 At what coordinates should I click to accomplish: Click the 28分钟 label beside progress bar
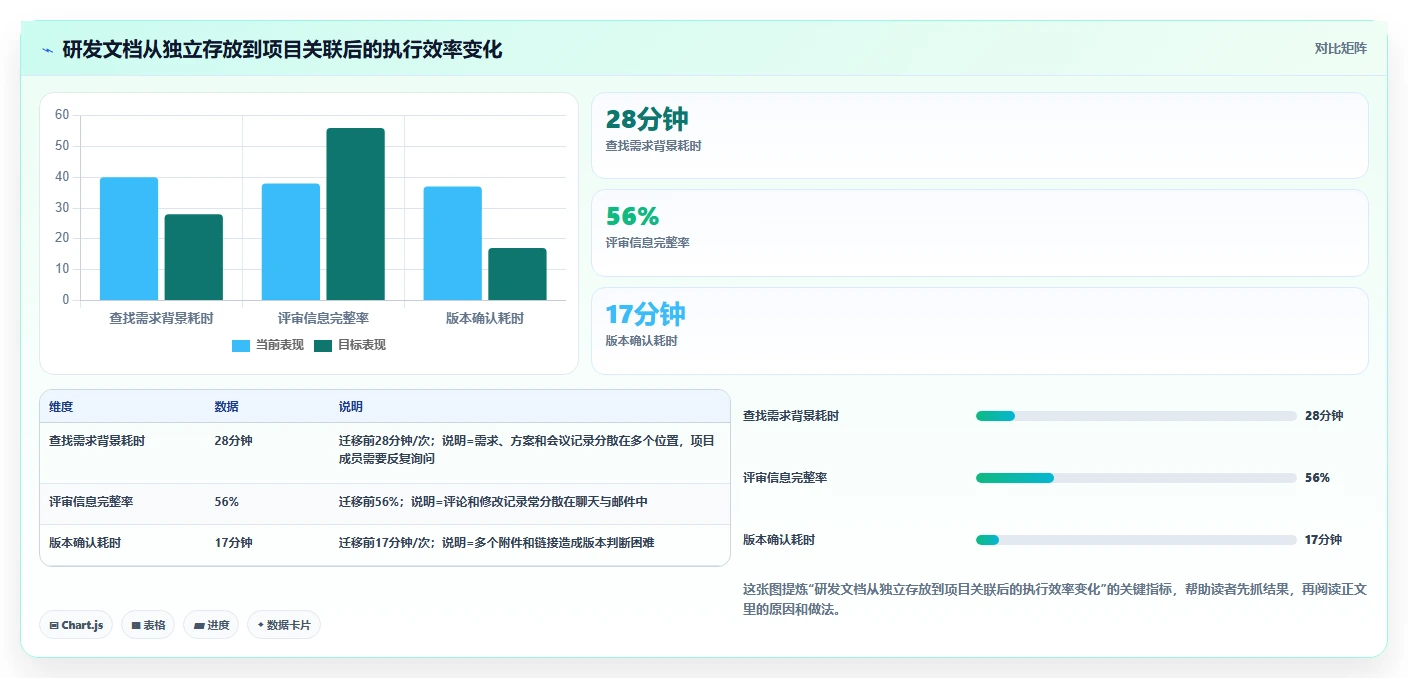(1324, 416)
